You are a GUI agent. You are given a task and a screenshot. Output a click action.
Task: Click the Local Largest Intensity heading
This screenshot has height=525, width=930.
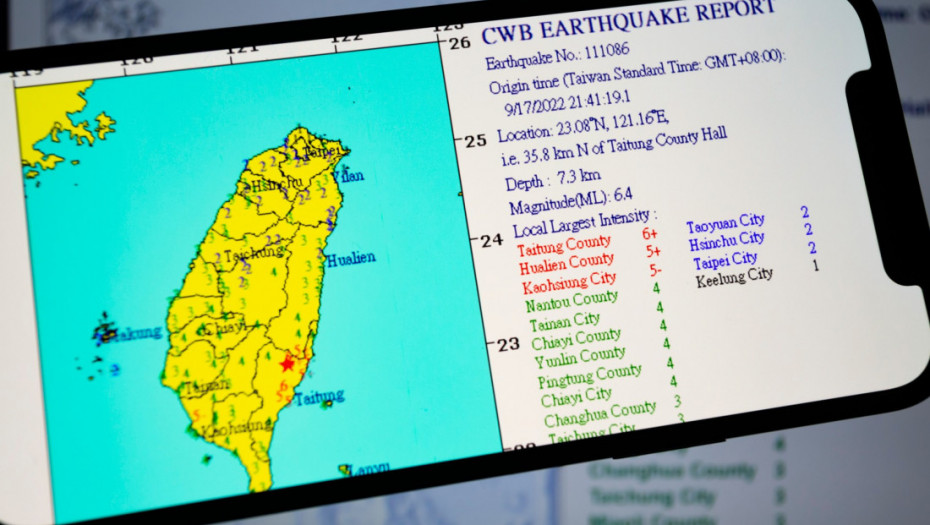pos(584,222)
